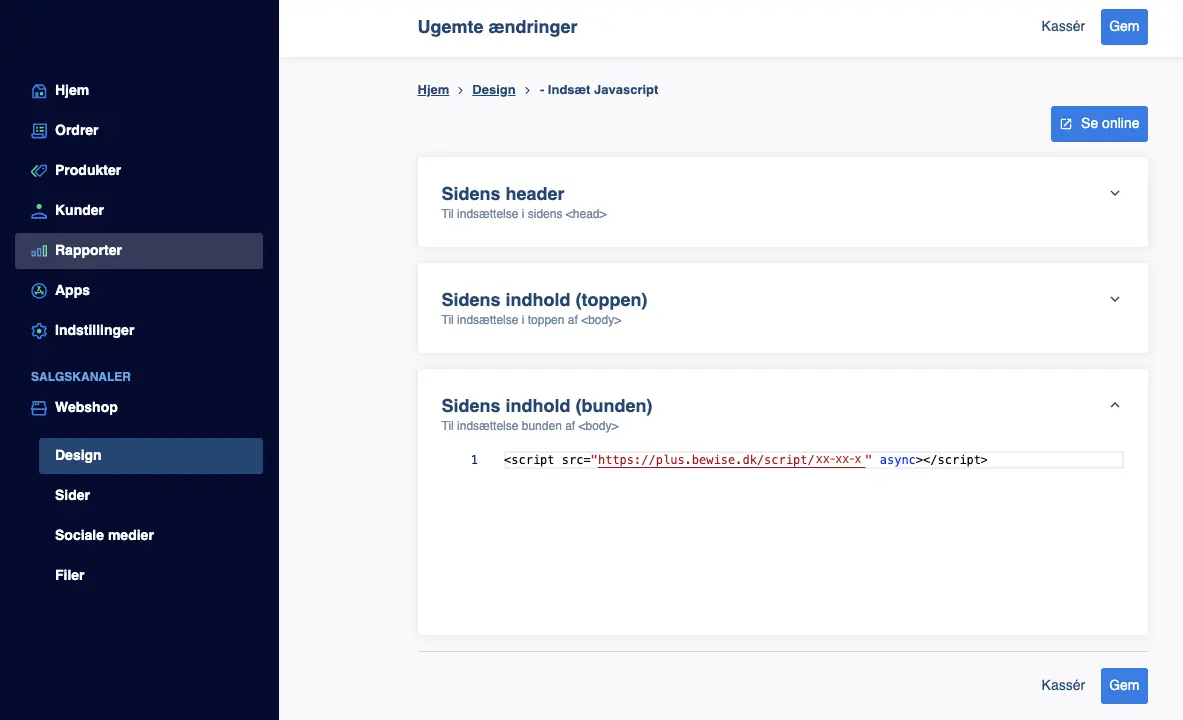Click the Apps icon in the sidebar

[39, 291]
